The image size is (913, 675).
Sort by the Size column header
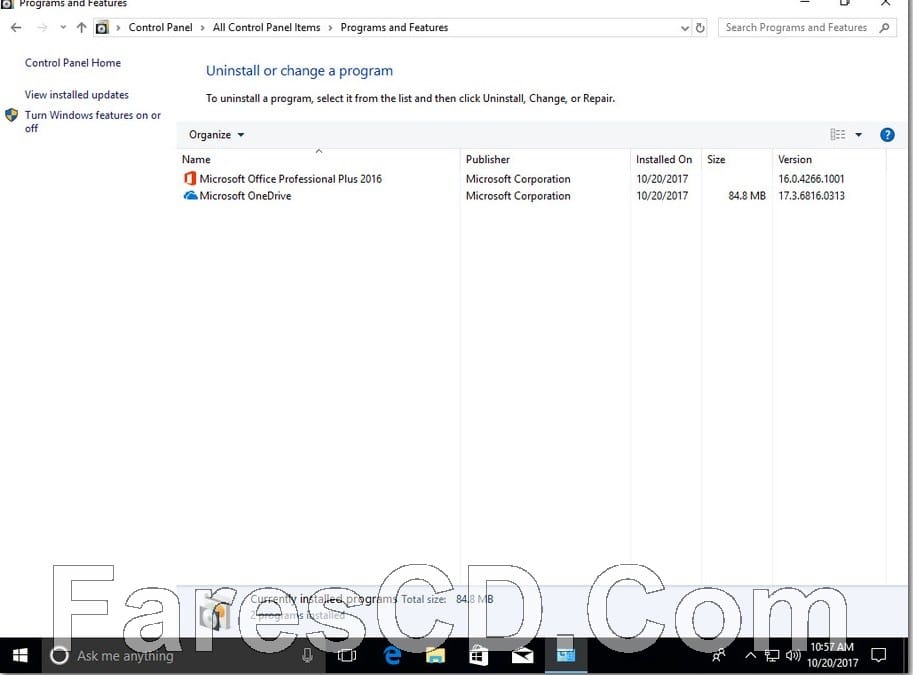[737, 159]
